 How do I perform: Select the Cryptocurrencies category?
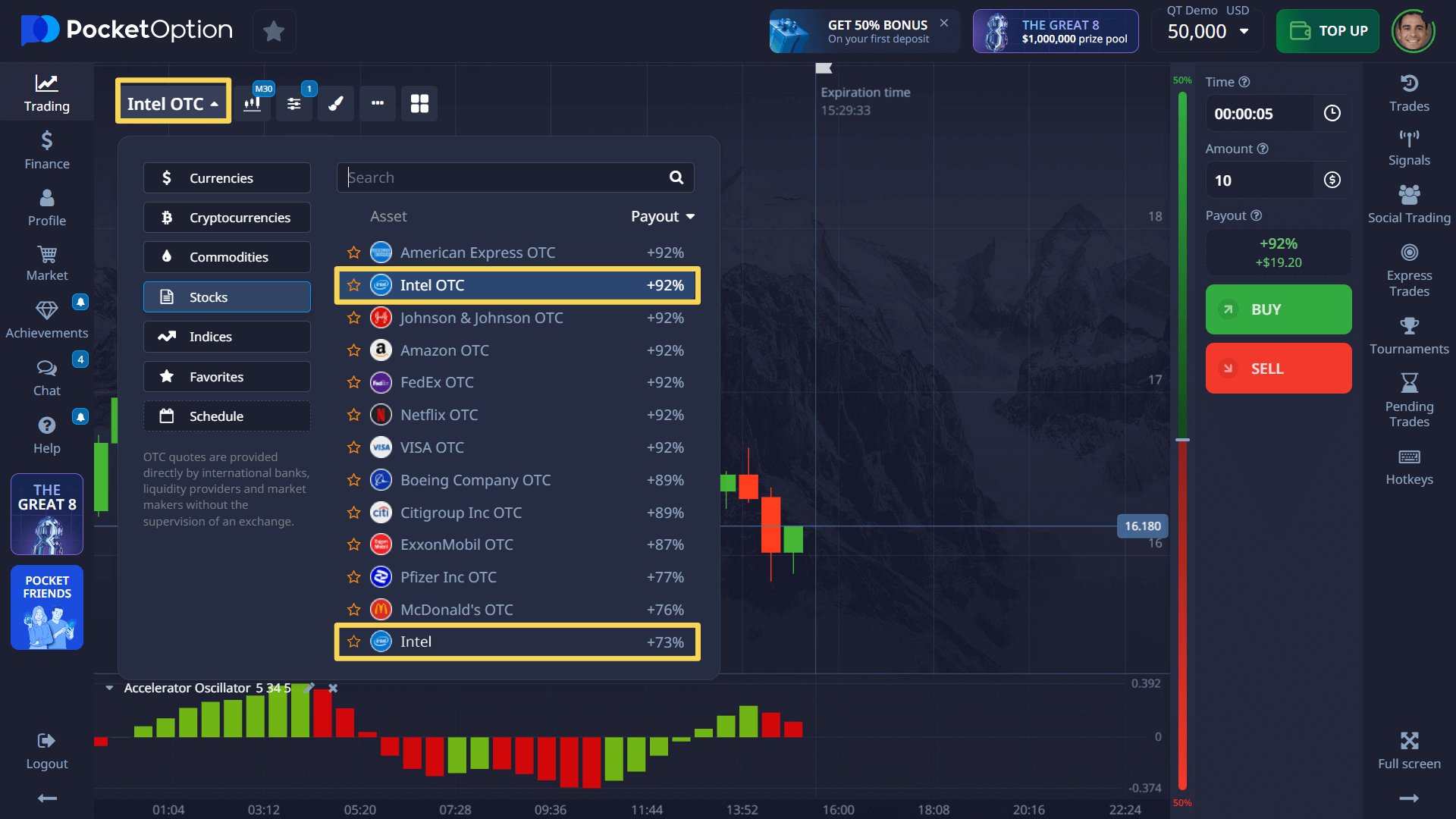tap(227, 218)
